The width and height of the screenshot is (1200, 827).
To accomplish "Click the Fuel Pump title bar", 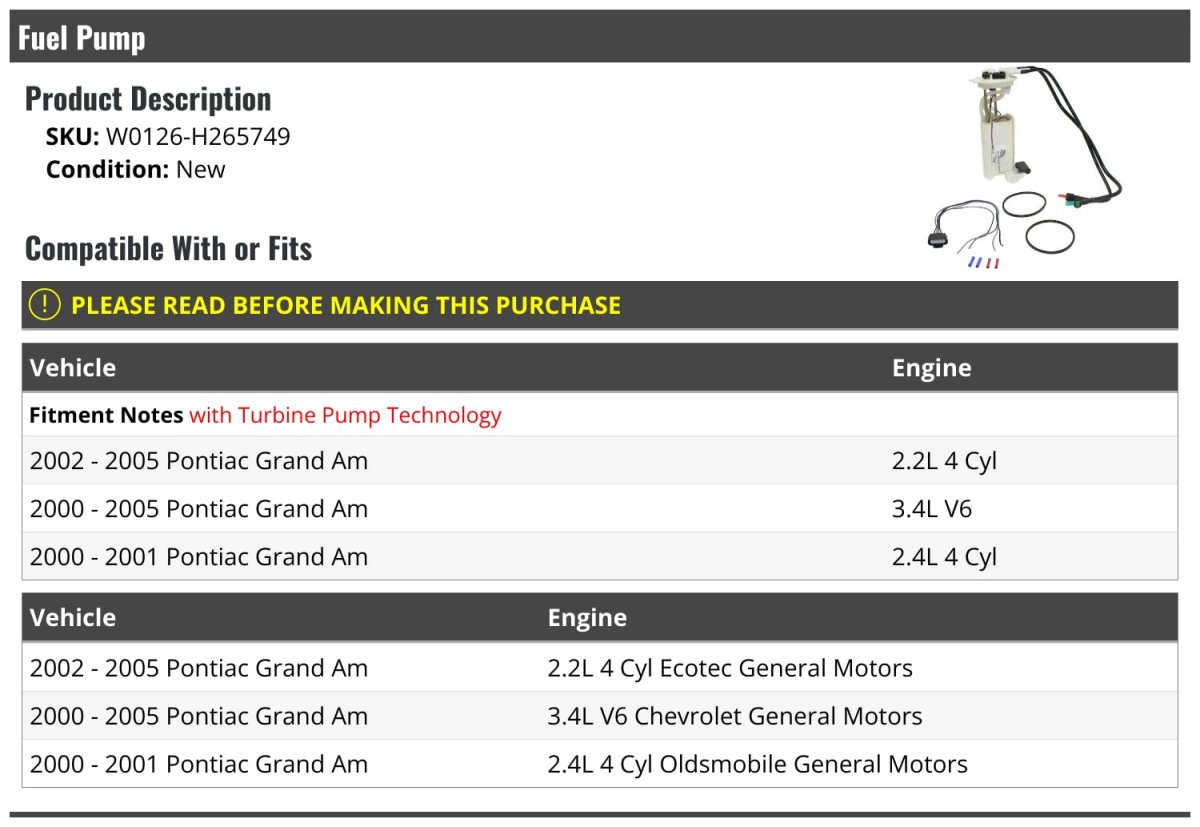I will [600, 37].
